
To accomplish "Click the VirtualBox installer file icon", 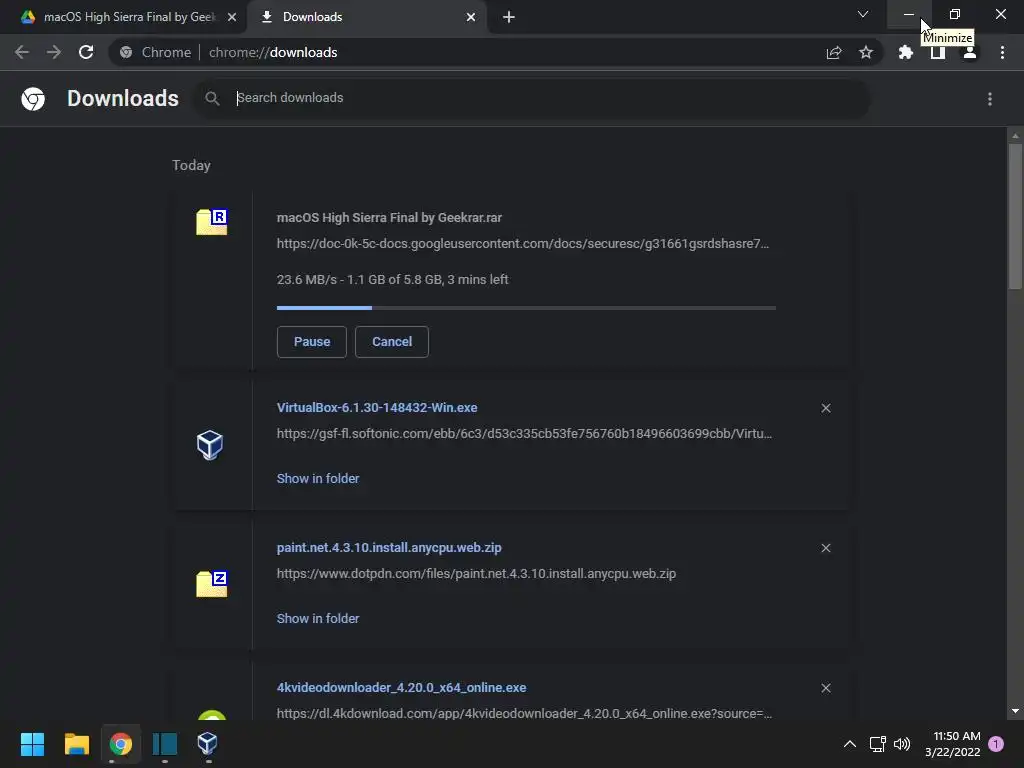I will click(x=210, y=445).
